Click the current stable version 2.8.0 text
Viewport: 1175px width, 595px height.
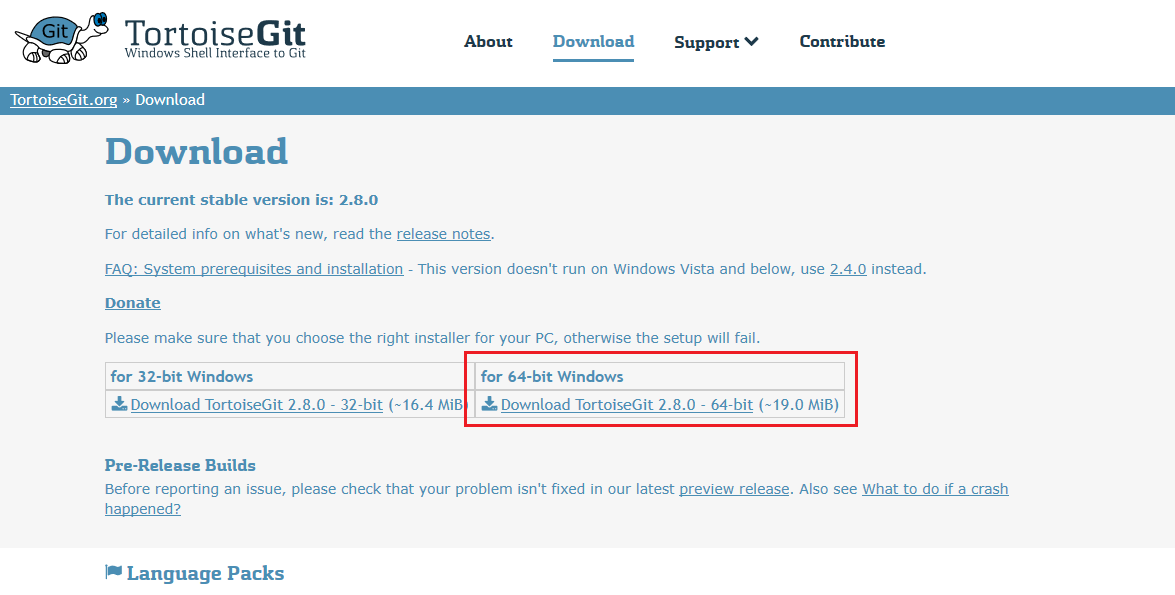coord(241,199)
